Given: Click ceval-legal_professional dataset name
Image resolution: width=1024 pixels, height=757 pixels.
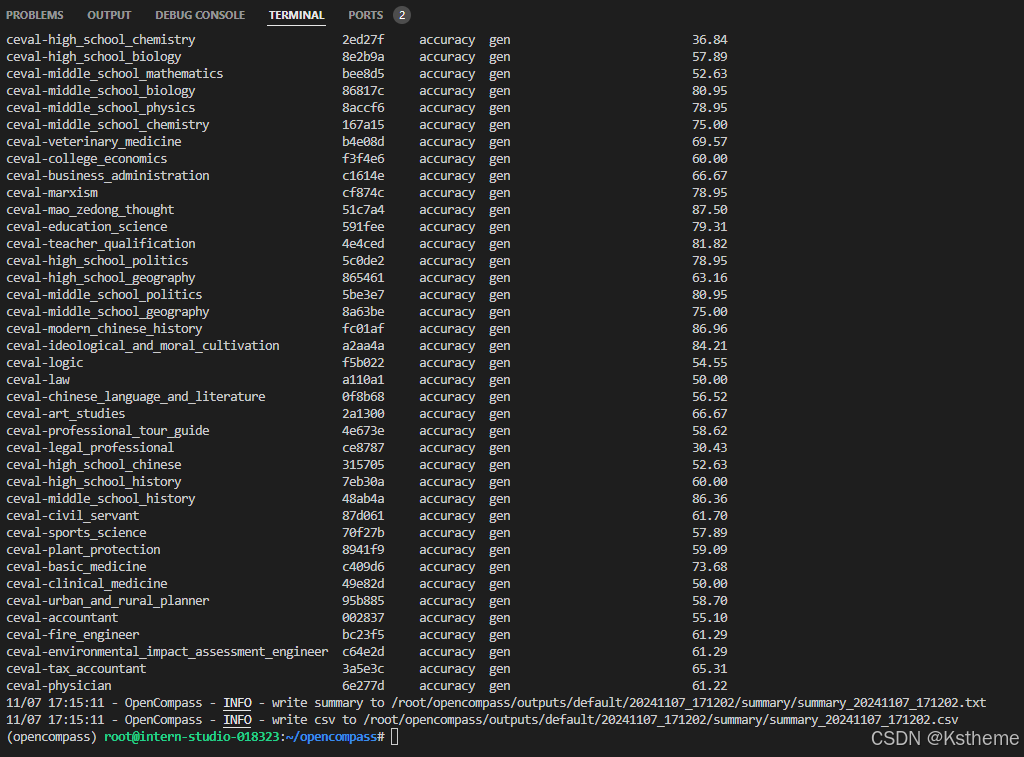Looking at the screenshot, I should pos(90,447).
